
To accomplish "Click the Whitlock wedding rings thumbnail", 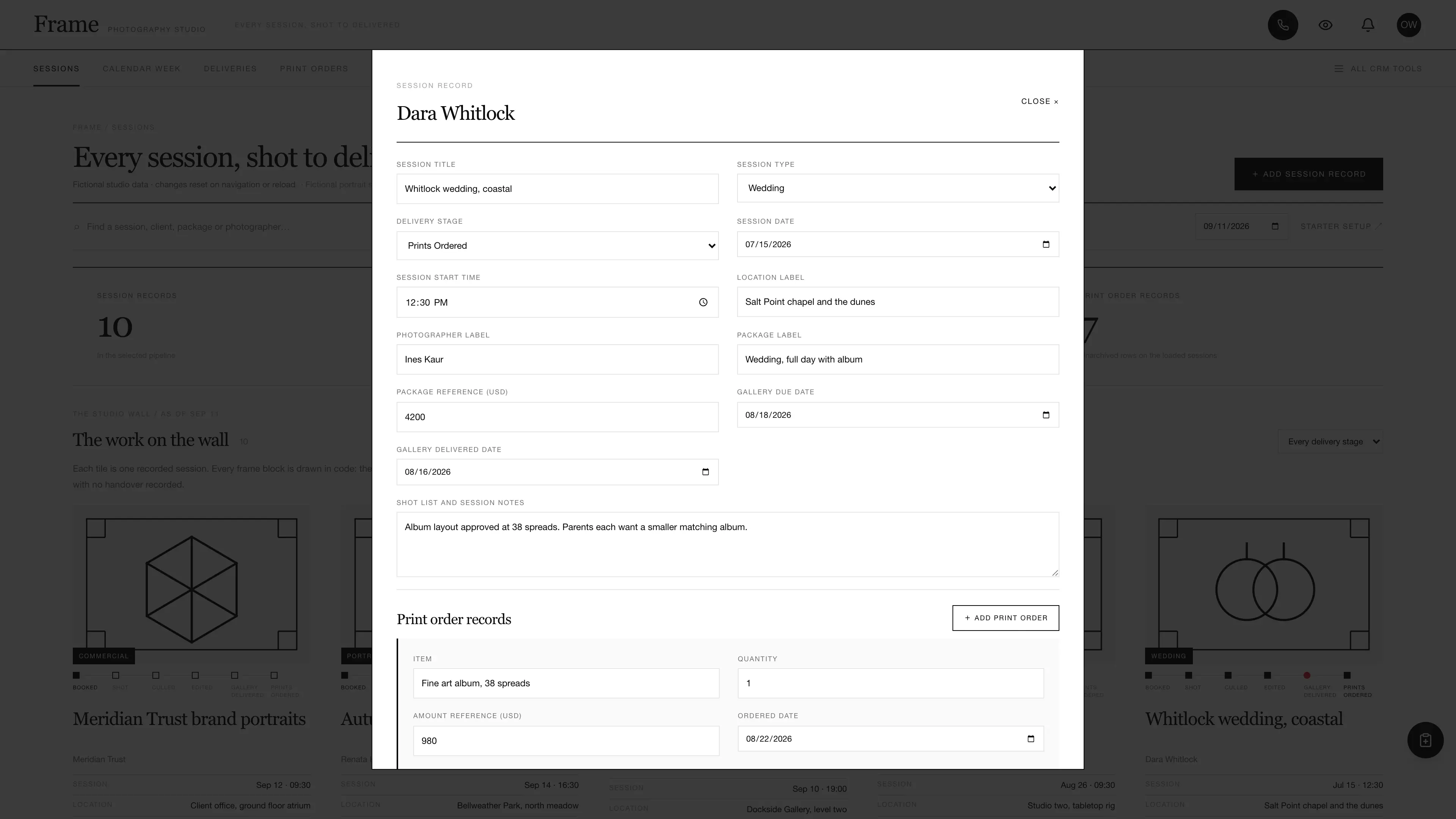I will [x=1264, y=584].
